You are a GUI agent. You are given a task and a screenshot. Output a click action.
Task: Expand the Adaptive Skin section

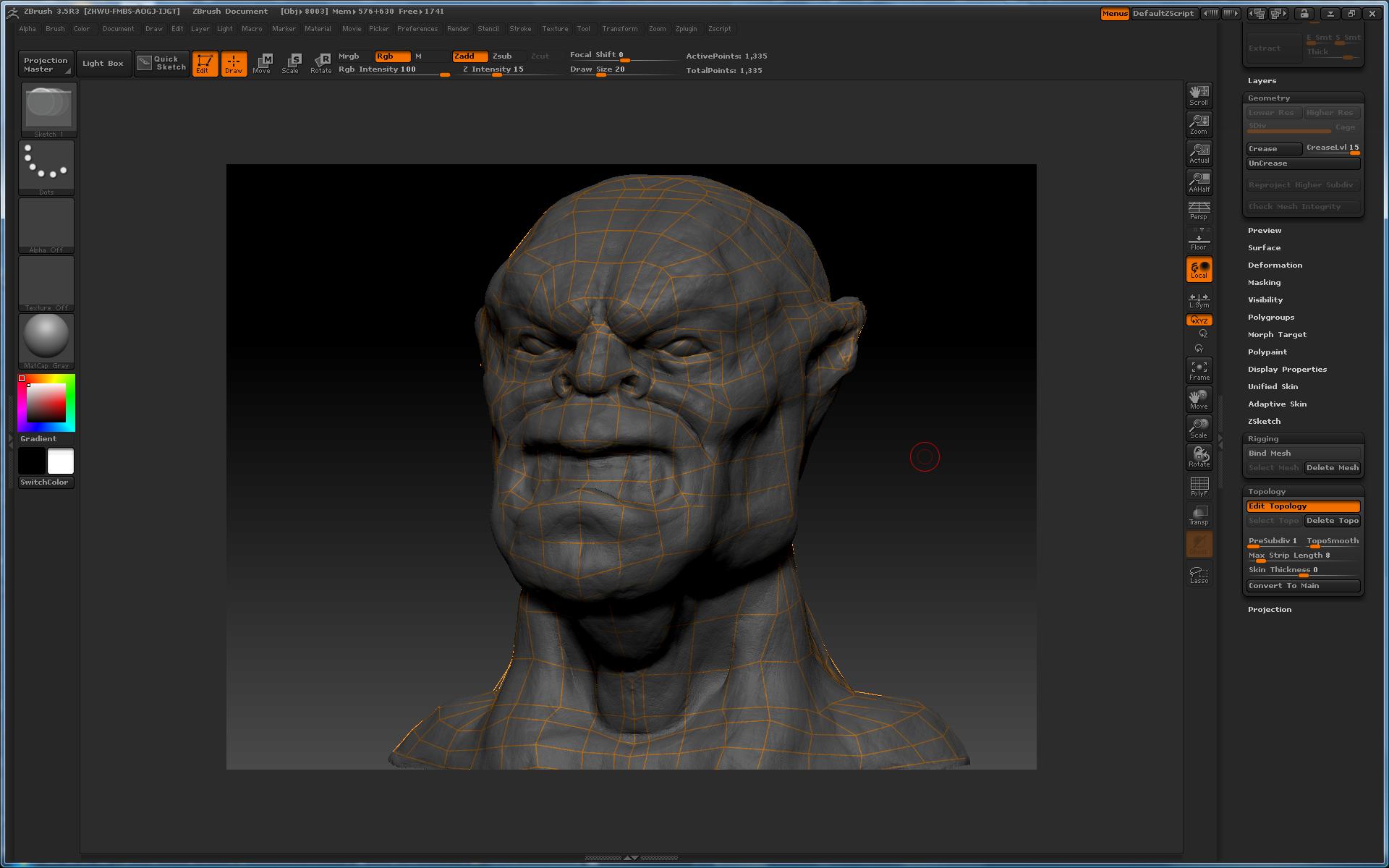coord(1276,403)
